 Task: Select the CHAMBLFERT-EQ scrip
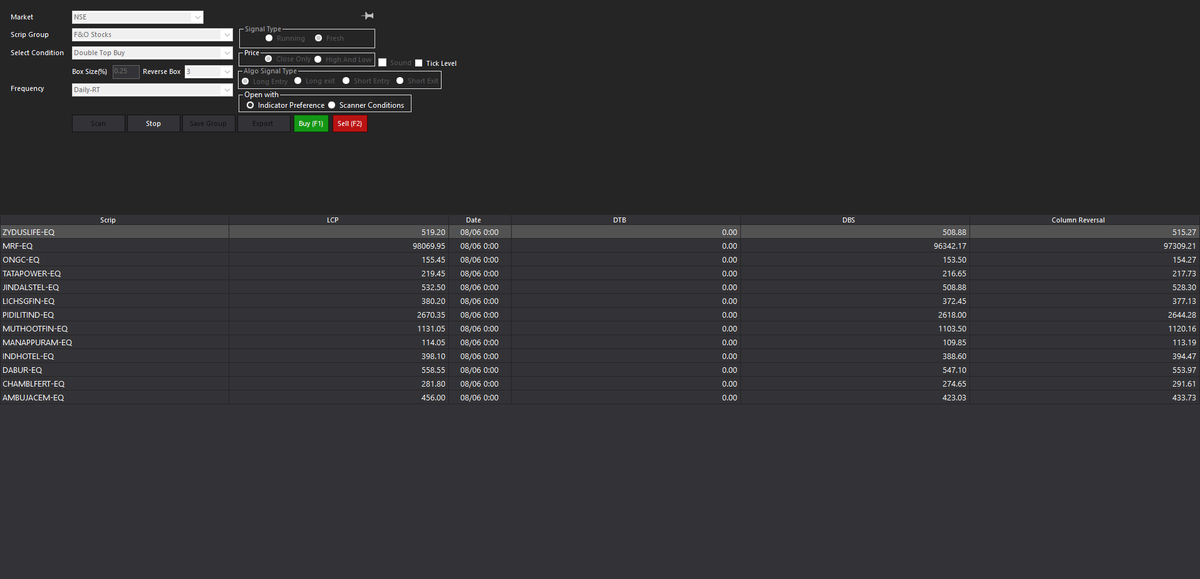coord(33,384)
